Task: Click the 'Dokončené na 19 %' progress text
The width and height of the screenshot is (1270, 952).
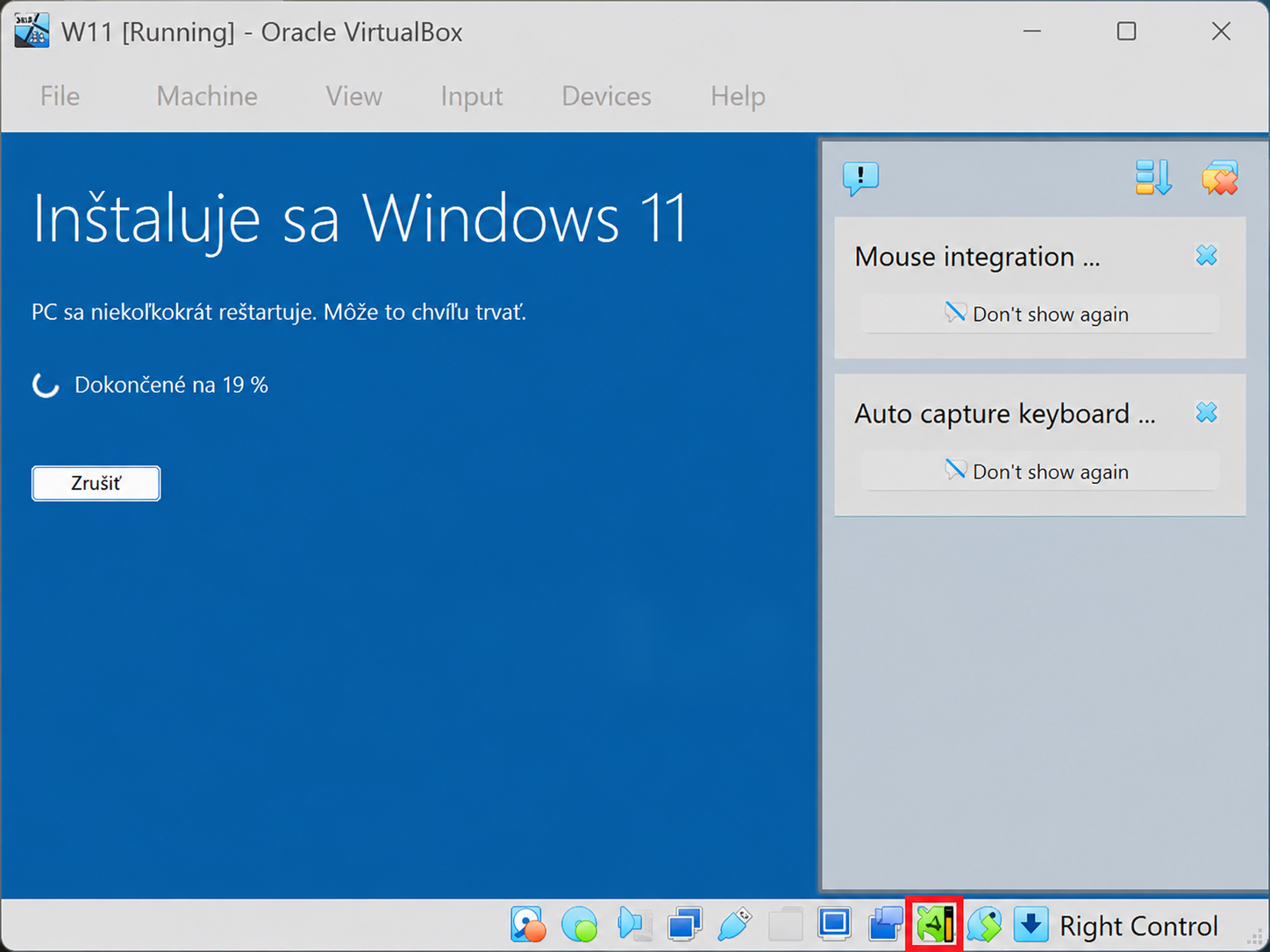Action: point(171,385)
